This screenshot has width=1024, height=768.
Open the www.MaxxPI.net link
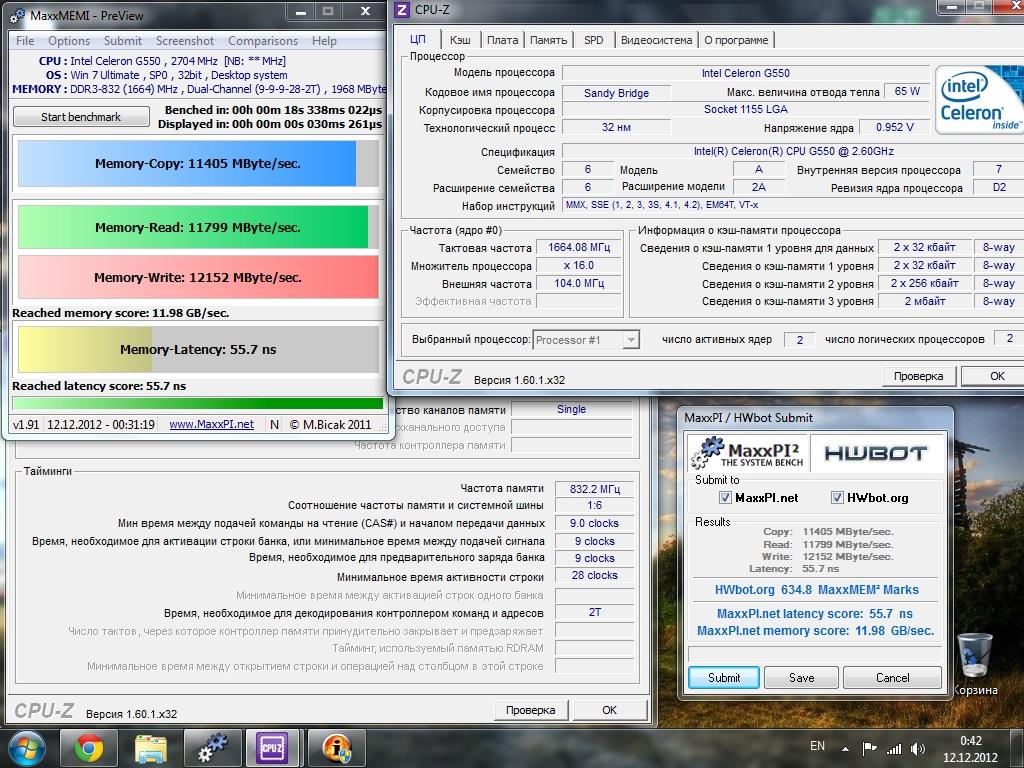[212, 424]
